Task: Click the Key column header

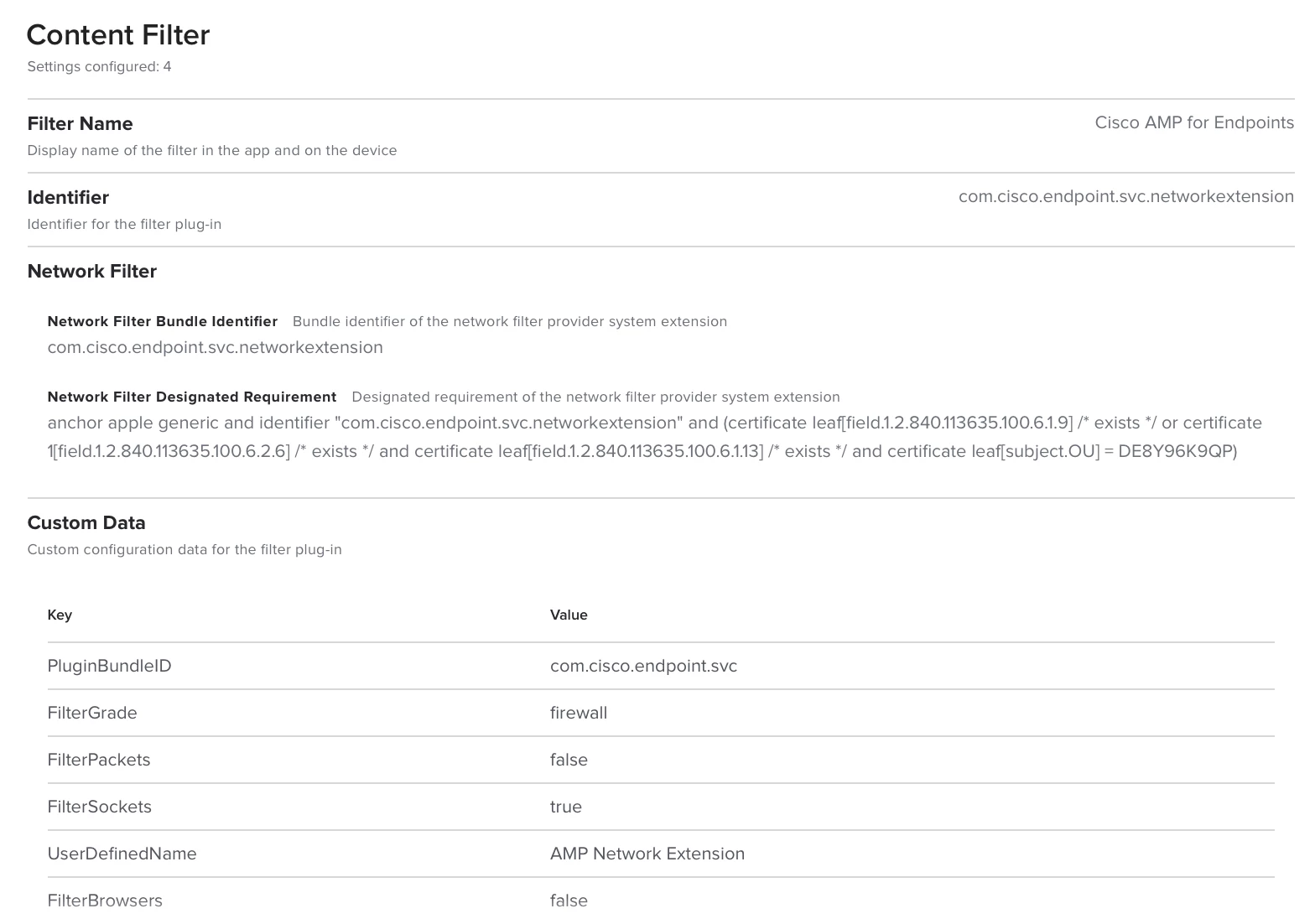Action: (x=60, y=615)
